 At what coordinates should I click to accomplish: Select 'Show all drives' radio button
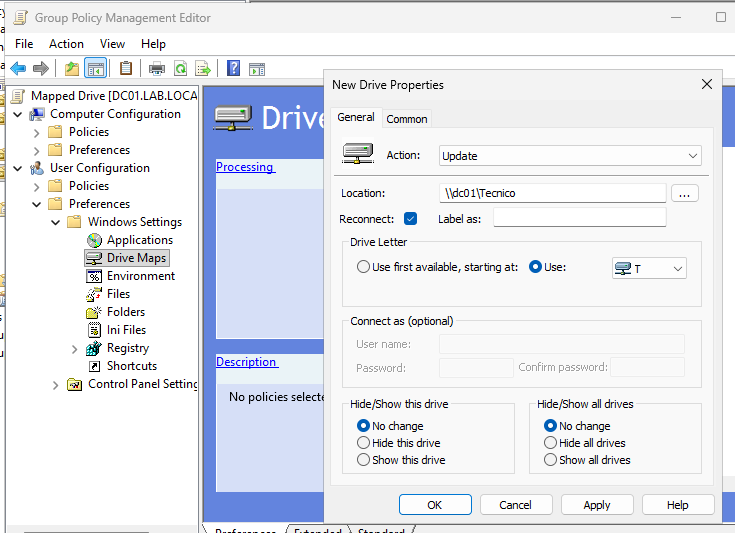(x=550, y=460)
